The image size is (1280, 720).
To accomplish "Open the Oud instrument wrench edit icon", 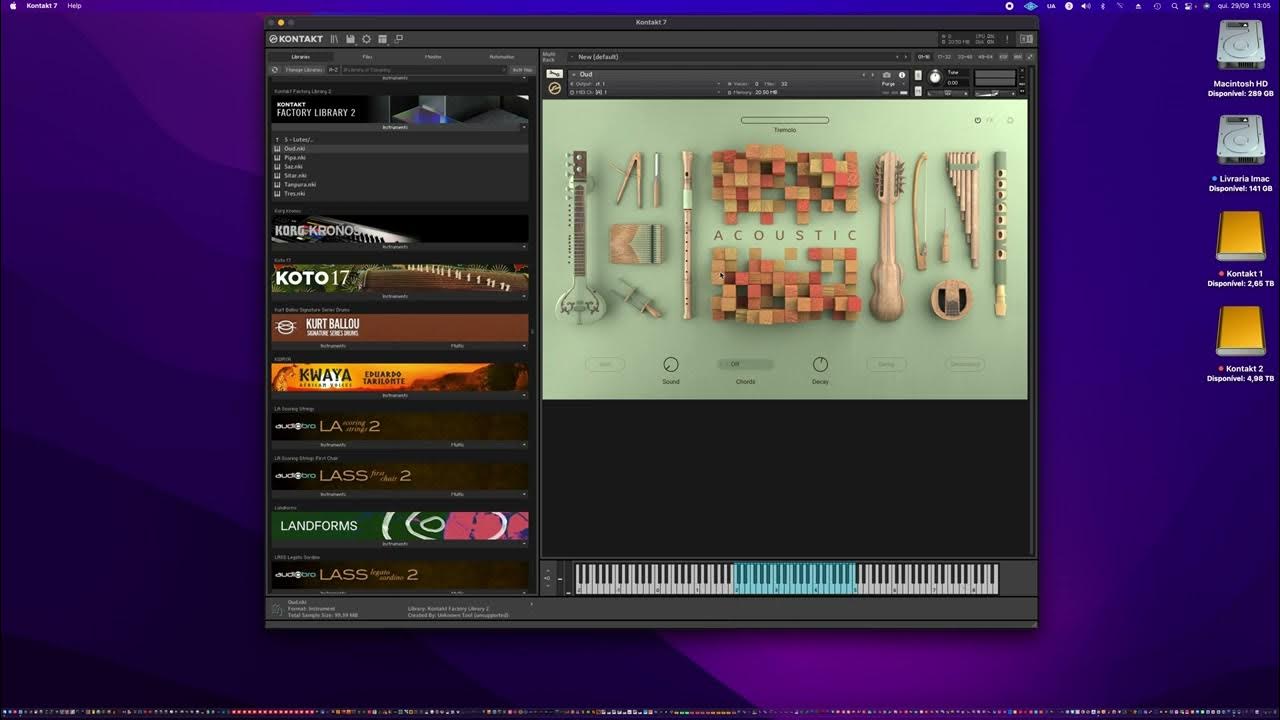I will point(555,74).
